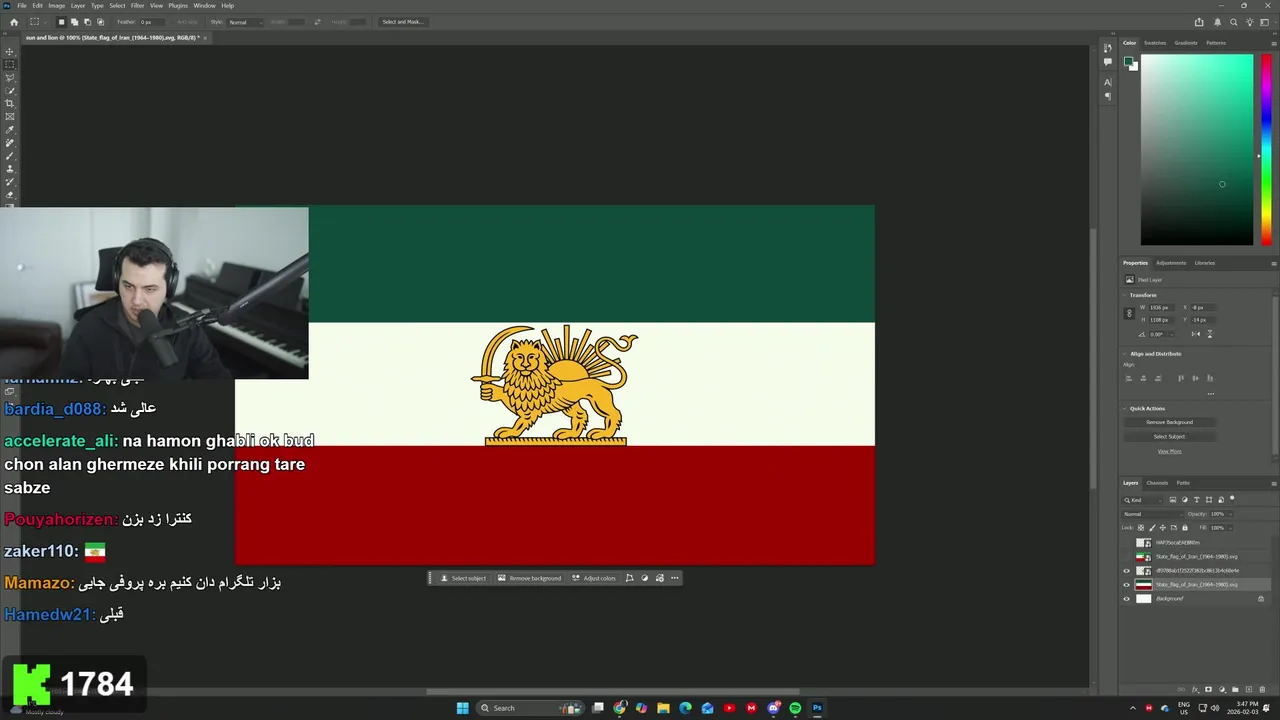Select the History Brush tool
The height and width of the screenshot is (720, 1280).
[10, 182]
